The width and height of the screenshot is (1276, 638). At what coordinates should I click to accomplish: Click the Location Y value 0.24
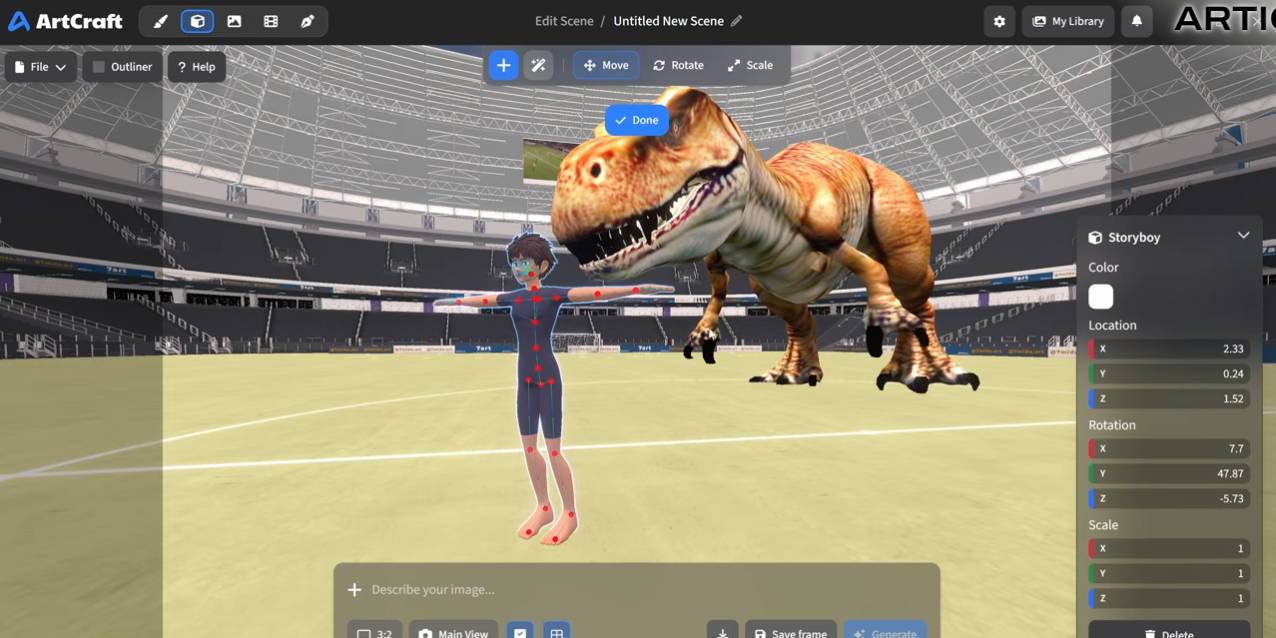pos(1169,374)
